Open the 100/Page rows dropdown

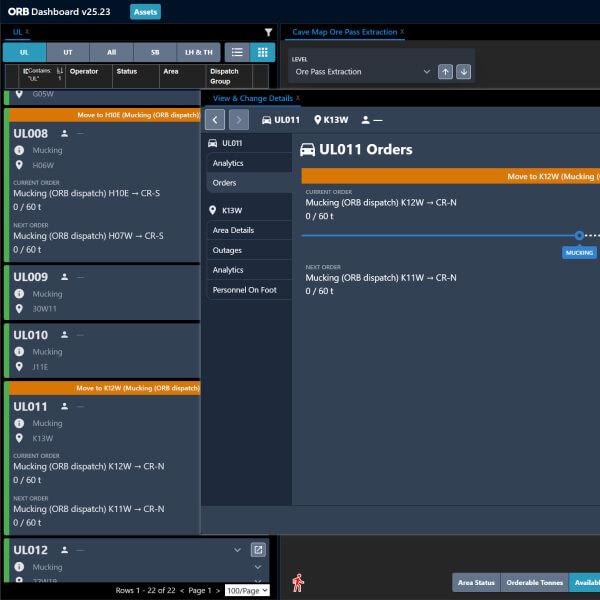247,590
